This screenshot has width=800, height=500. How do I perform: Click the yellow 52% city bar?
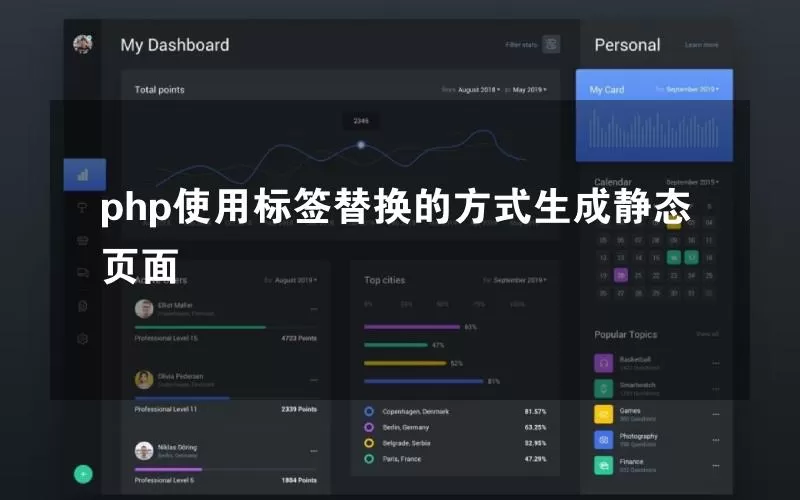click(405, 363)
